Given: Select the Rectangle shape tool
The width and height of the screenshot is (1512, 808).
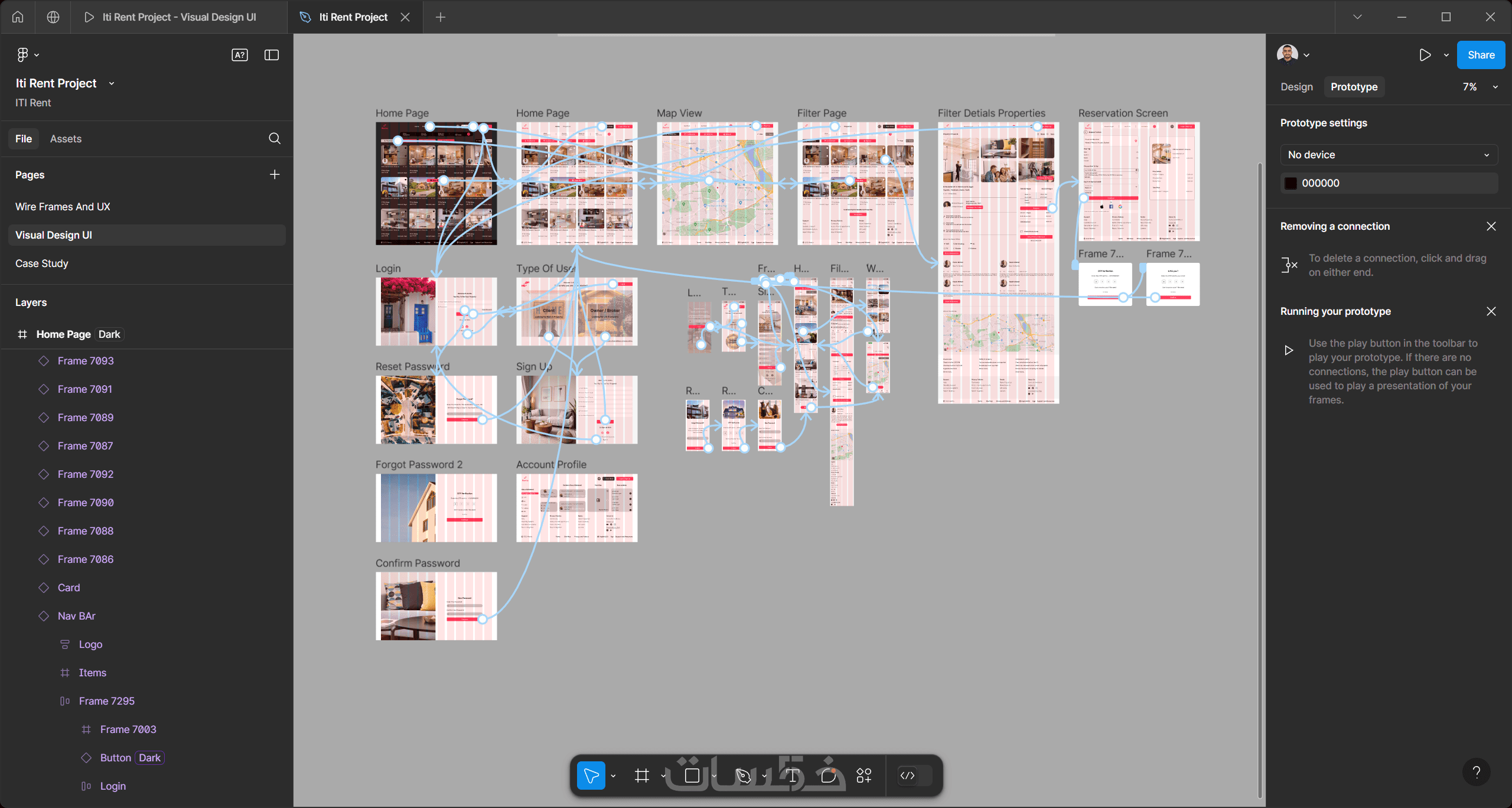Looking at the screenshot, I should [x=692, y=776].
